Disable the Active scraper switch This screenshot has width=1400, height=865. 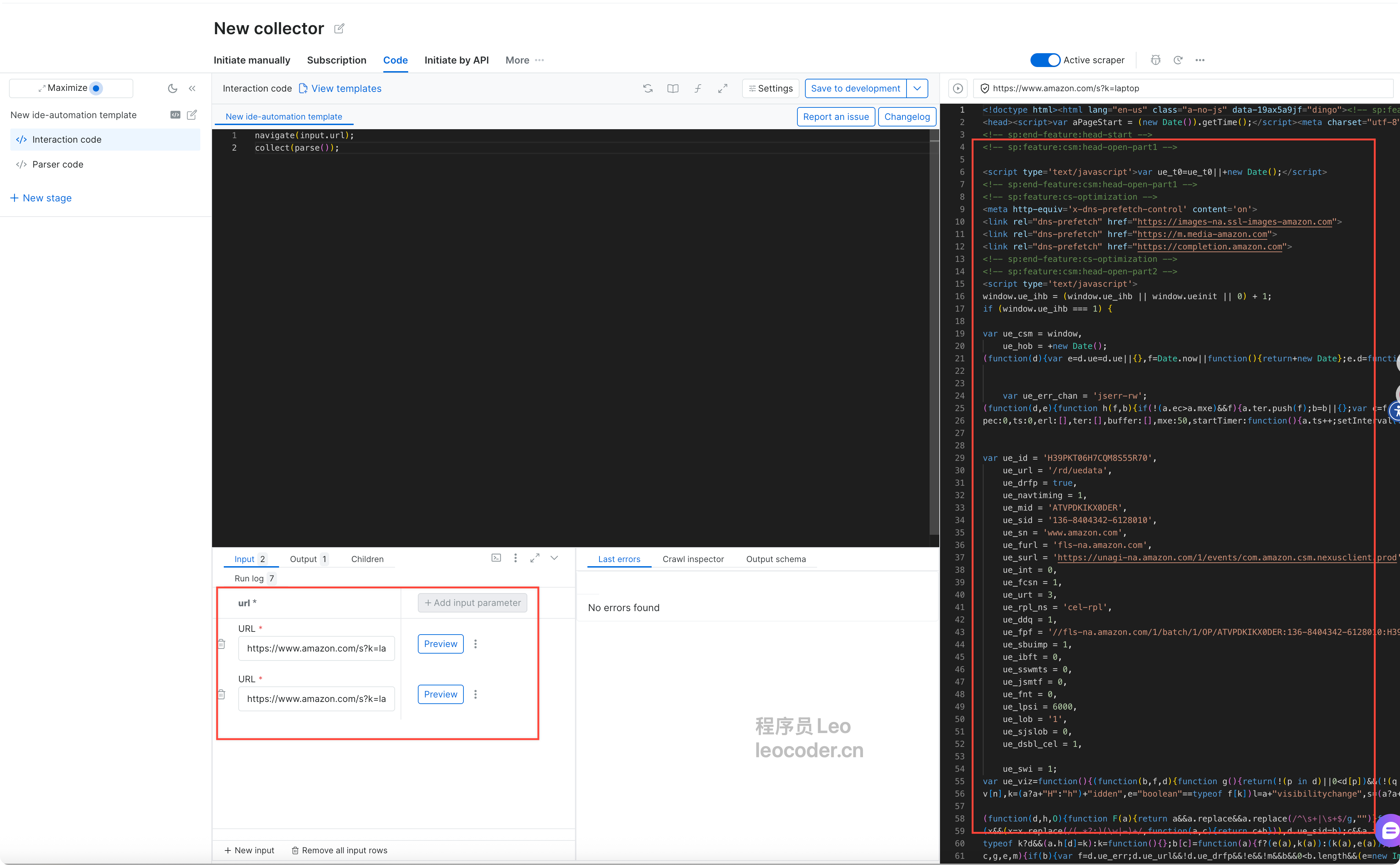coord(1045,60)
